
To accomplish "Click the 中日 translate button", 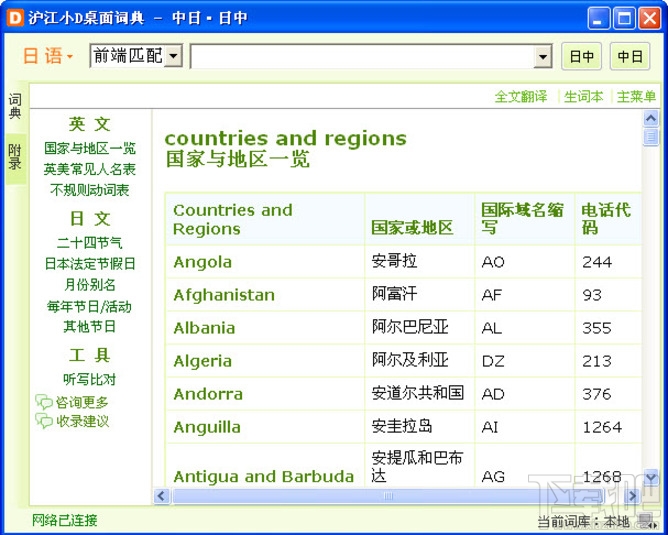I will (630, 56).
